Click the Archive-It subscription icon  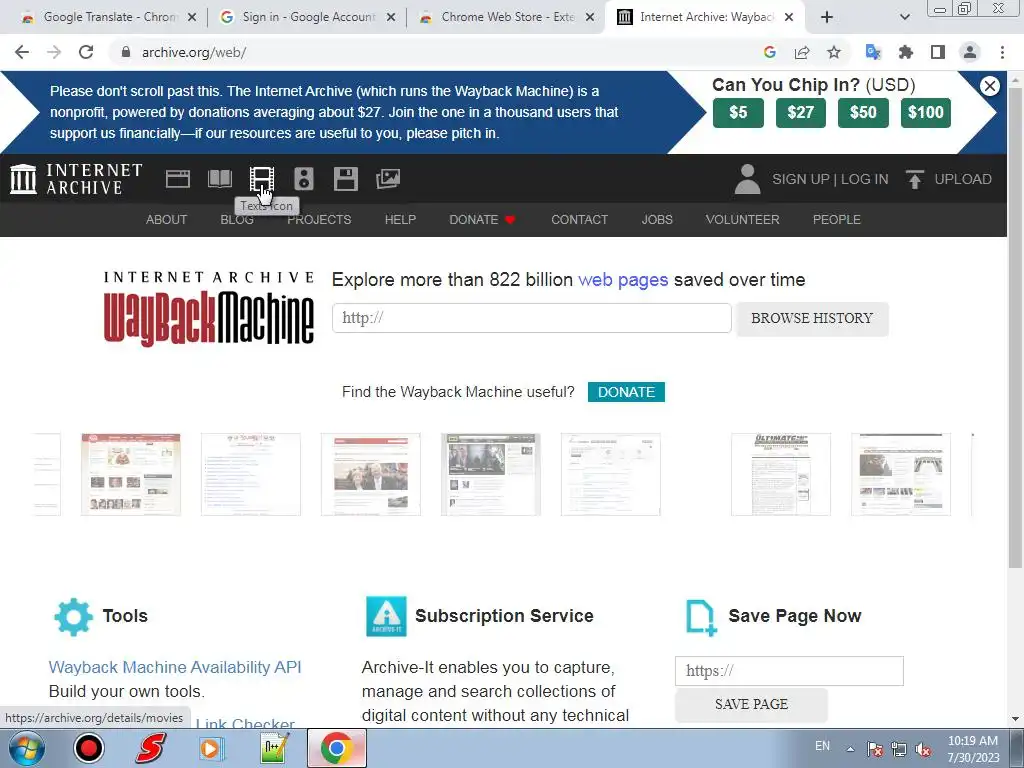point(386,616)
